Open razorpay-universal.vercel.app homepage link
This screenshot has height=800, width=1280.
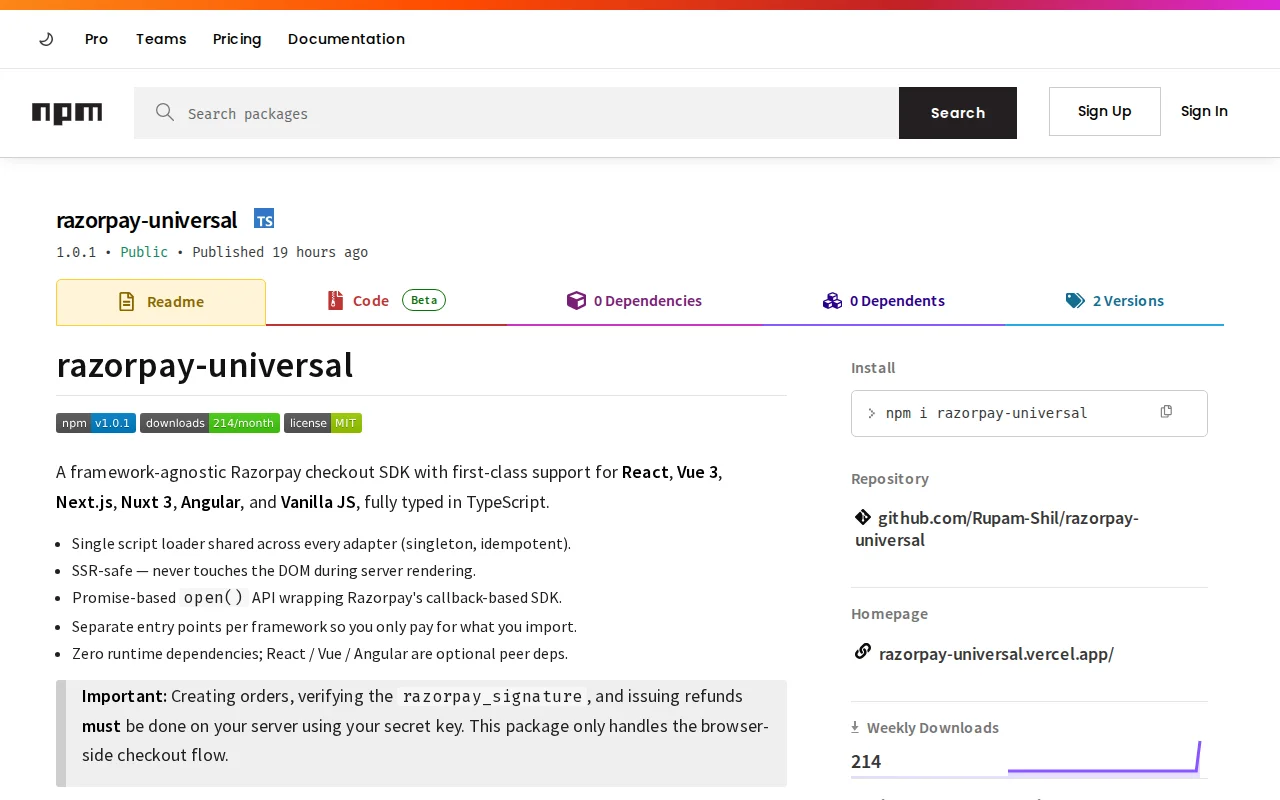[x=996, y=654]
